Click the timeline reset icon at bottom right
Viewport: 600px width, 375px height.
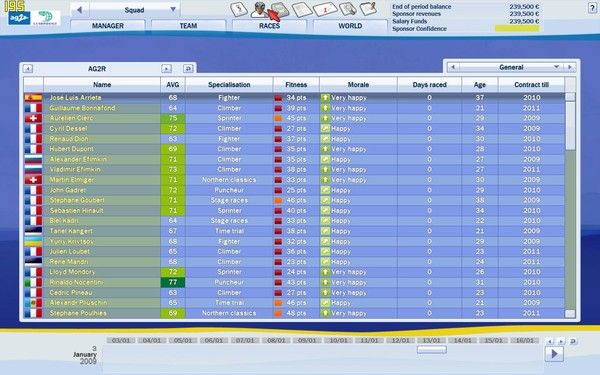(573, 341)
